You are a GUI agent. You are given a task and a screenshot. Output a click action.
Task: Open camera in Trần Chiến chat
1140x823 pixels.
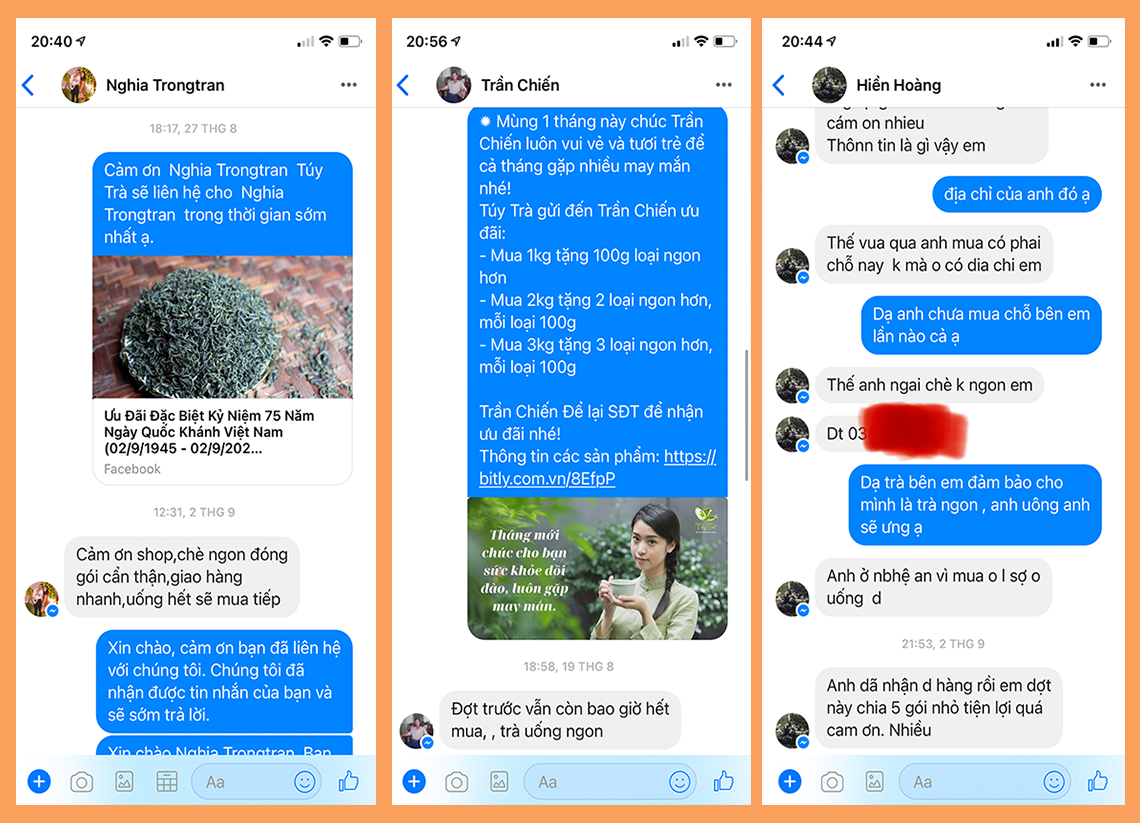(457, 782)
